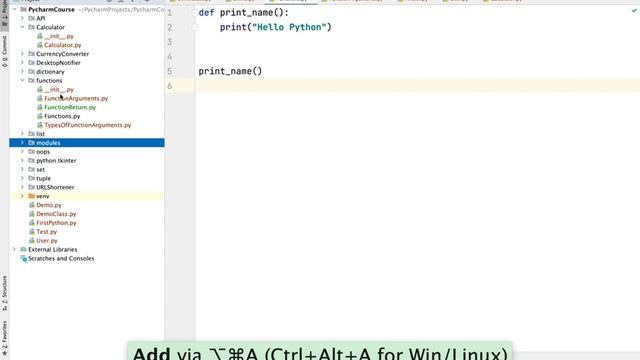This screenshot has width=640, height=360.
Task: Click the file icon of TypesOfFunctionArguments.py
Action: click(40, 125)
